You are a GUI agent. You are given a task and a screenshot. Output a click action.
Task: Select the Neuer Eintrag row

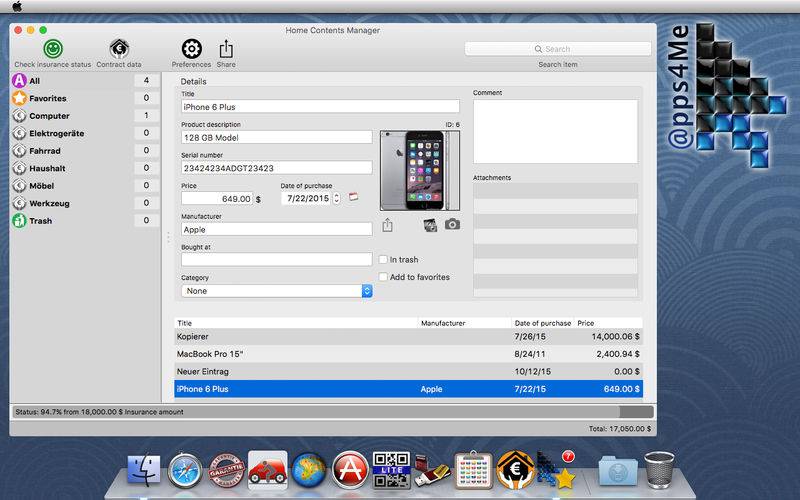coord(408,371)
